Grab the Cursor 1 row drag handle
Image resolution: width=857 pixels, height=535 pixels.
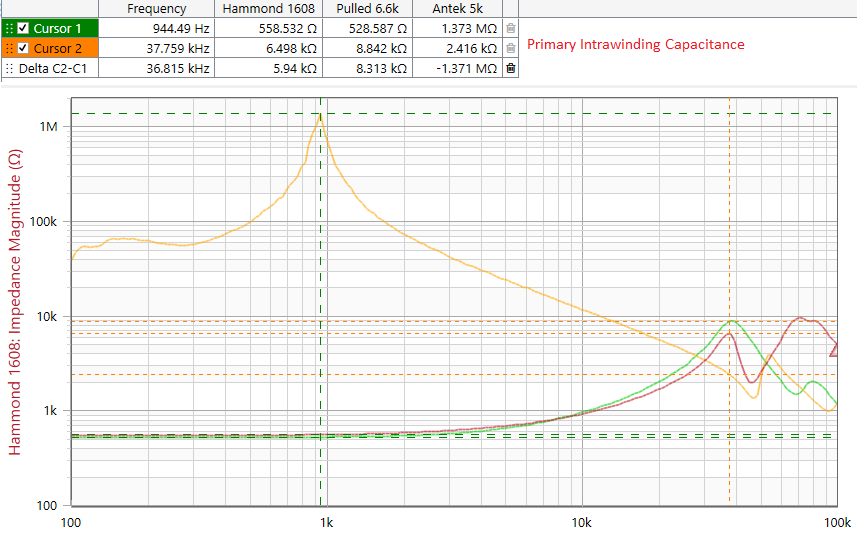[x=9, y=28]
